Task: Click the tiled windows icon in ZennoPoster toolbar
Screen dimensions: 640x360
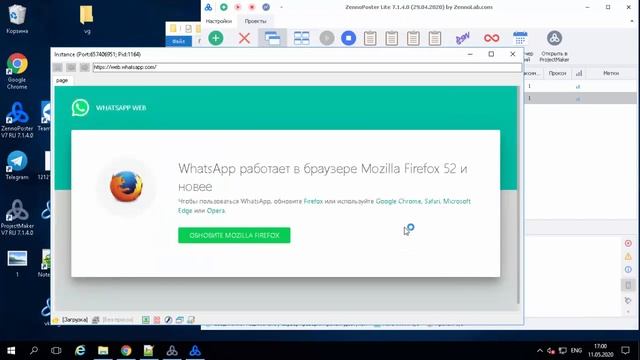Action: (x=302, y=38)
